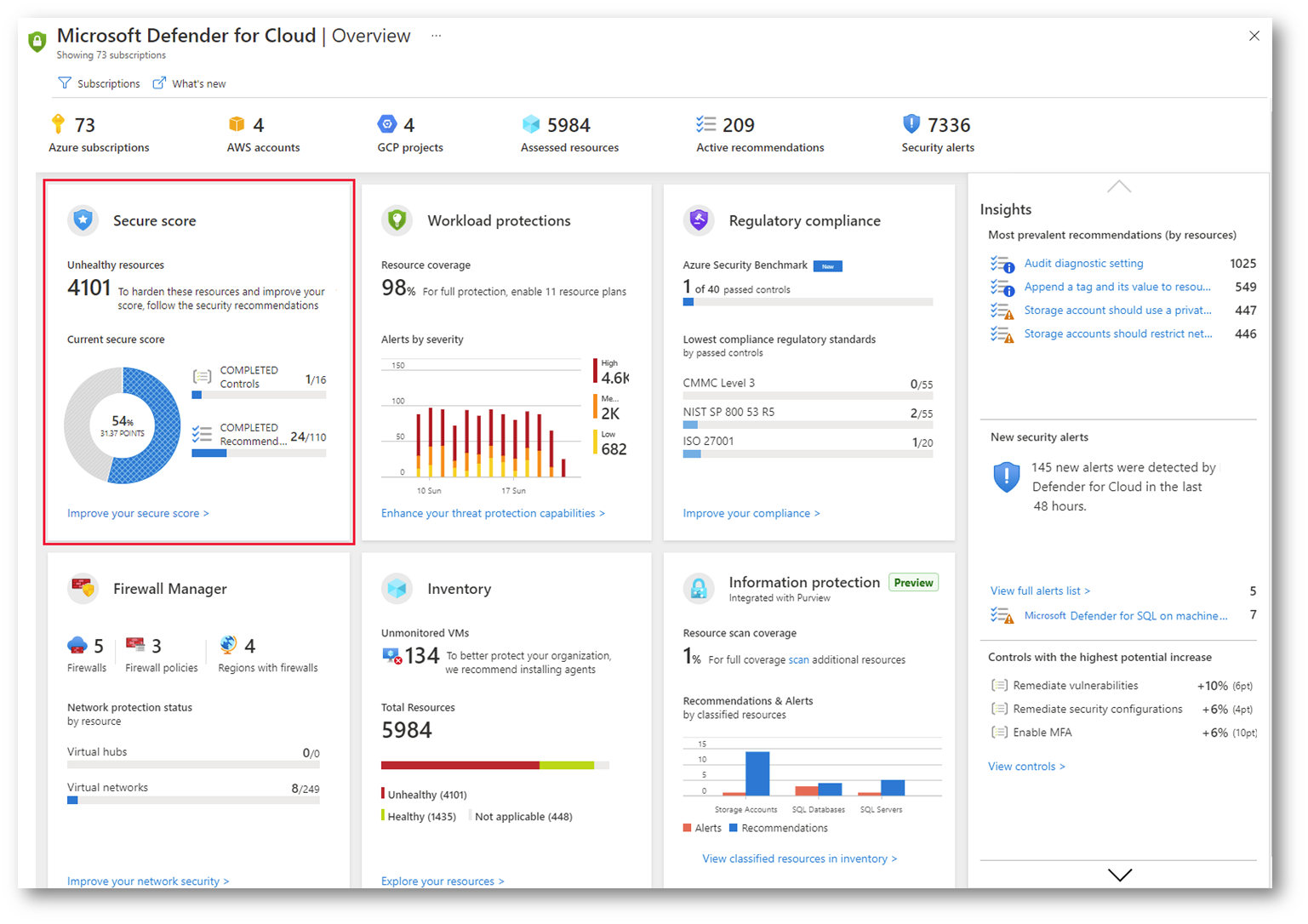Open Audit diagnostic setting recommendation
This screenshot has height=924, width=1308.
1083,263
